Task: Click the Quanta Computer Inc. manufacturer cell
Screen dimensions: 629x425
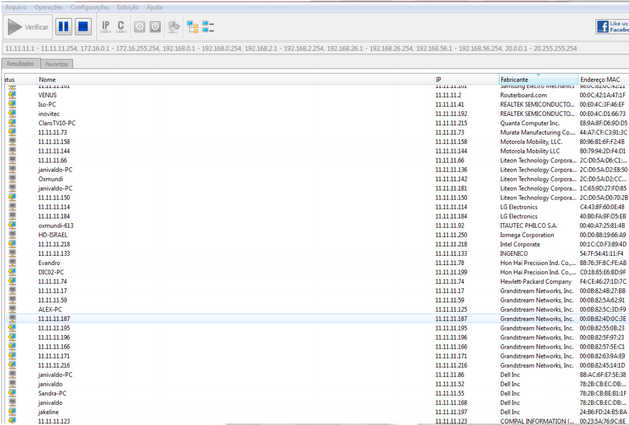Action: click(530, 123)
